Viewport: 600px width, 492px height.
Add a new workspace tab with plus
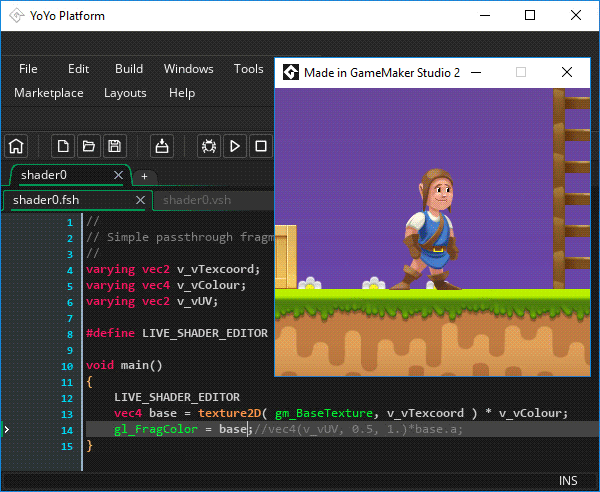coord(144,176)
